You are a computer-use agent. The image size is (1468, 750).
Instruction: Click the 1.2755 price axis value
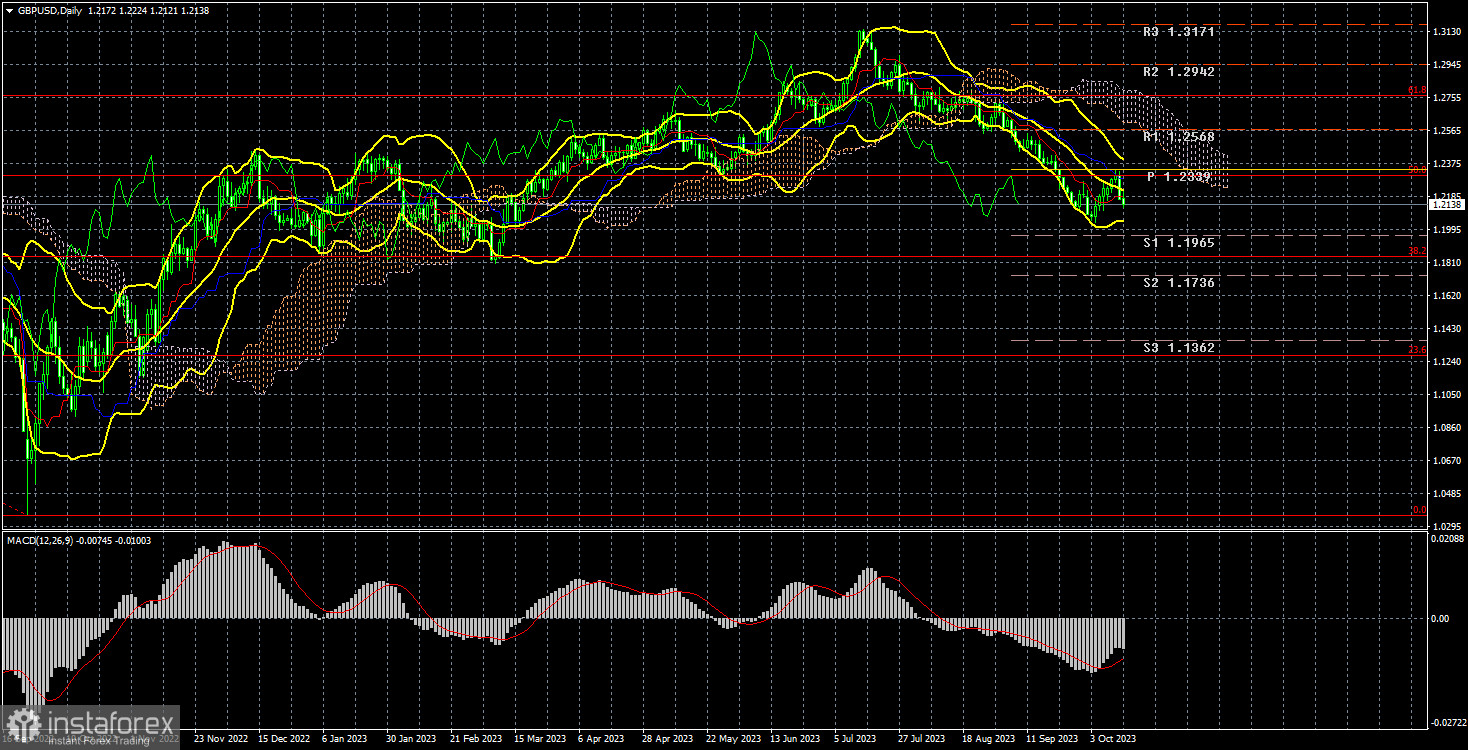[1446, 98]
